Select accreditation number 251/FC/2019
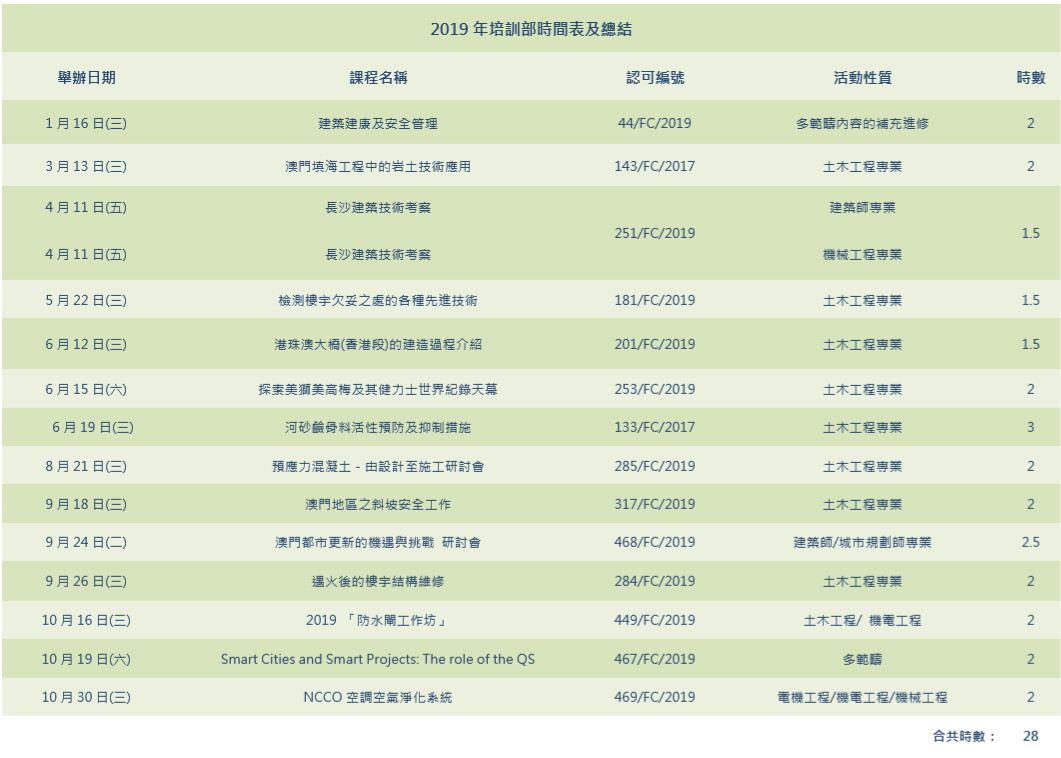Viewport: 1061px width, 758px height. 655,233
